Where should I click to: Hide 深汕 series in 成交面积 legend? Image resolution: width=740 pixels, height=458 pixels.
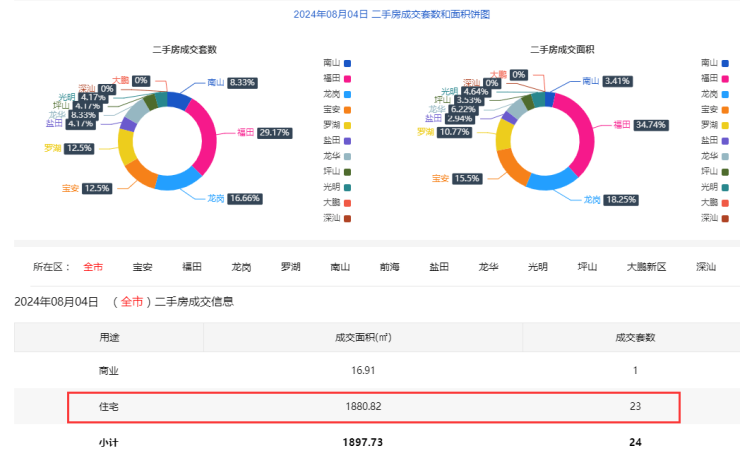pyautogui.click(x=716, y=217)
